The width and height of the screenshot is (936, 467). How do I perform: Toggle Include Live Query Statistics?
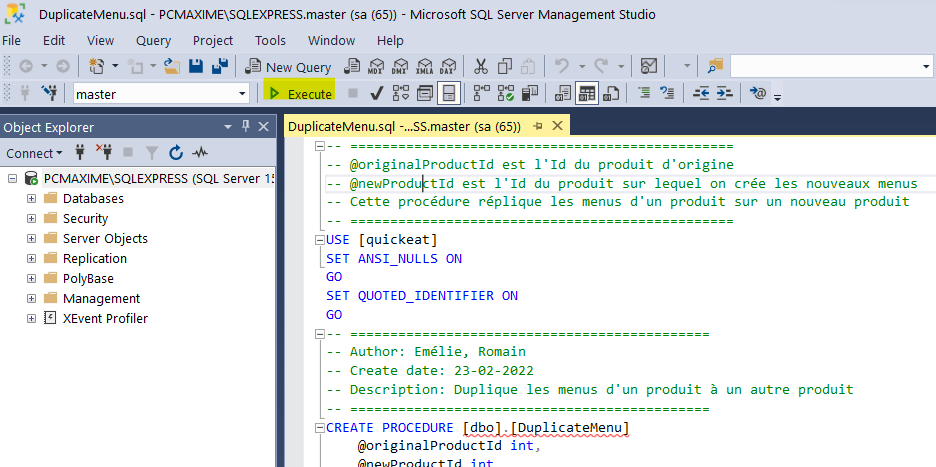tap(506, 93)
